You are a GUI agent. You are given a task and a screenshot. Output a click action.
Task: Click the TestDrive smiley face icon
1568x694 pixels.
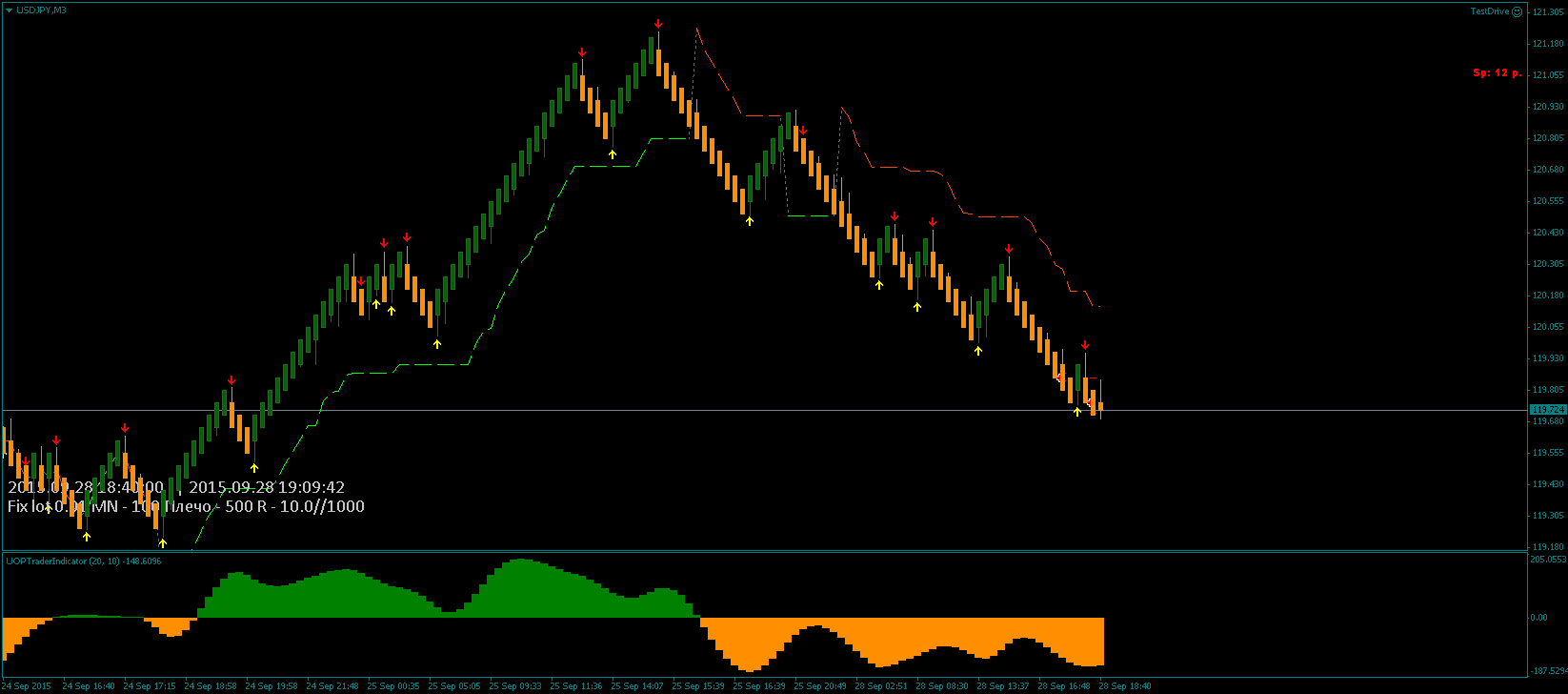[1518, 11]
